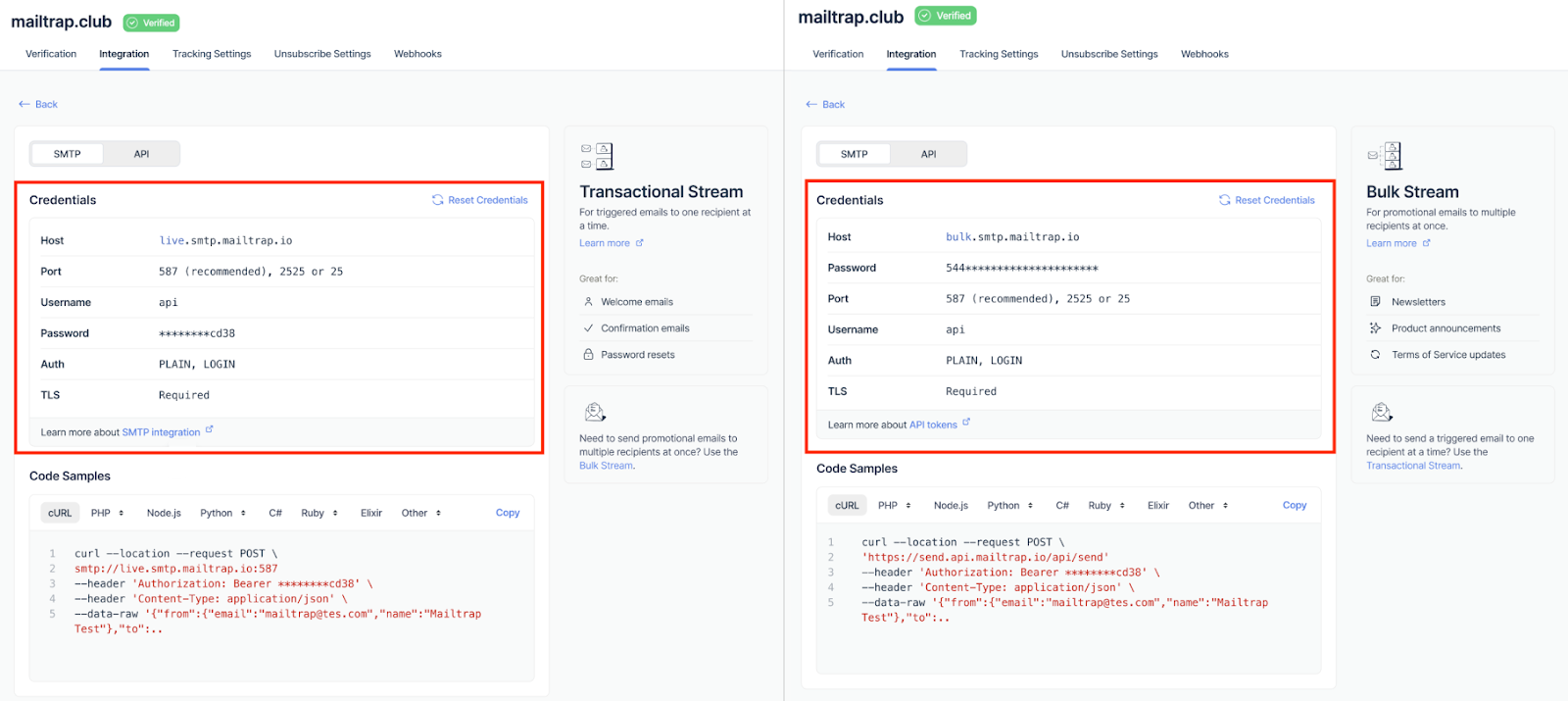Select the cURL sample tab in the left panel
The height and width of the screenshot is (701, 1568).
[x=60, y=513]
